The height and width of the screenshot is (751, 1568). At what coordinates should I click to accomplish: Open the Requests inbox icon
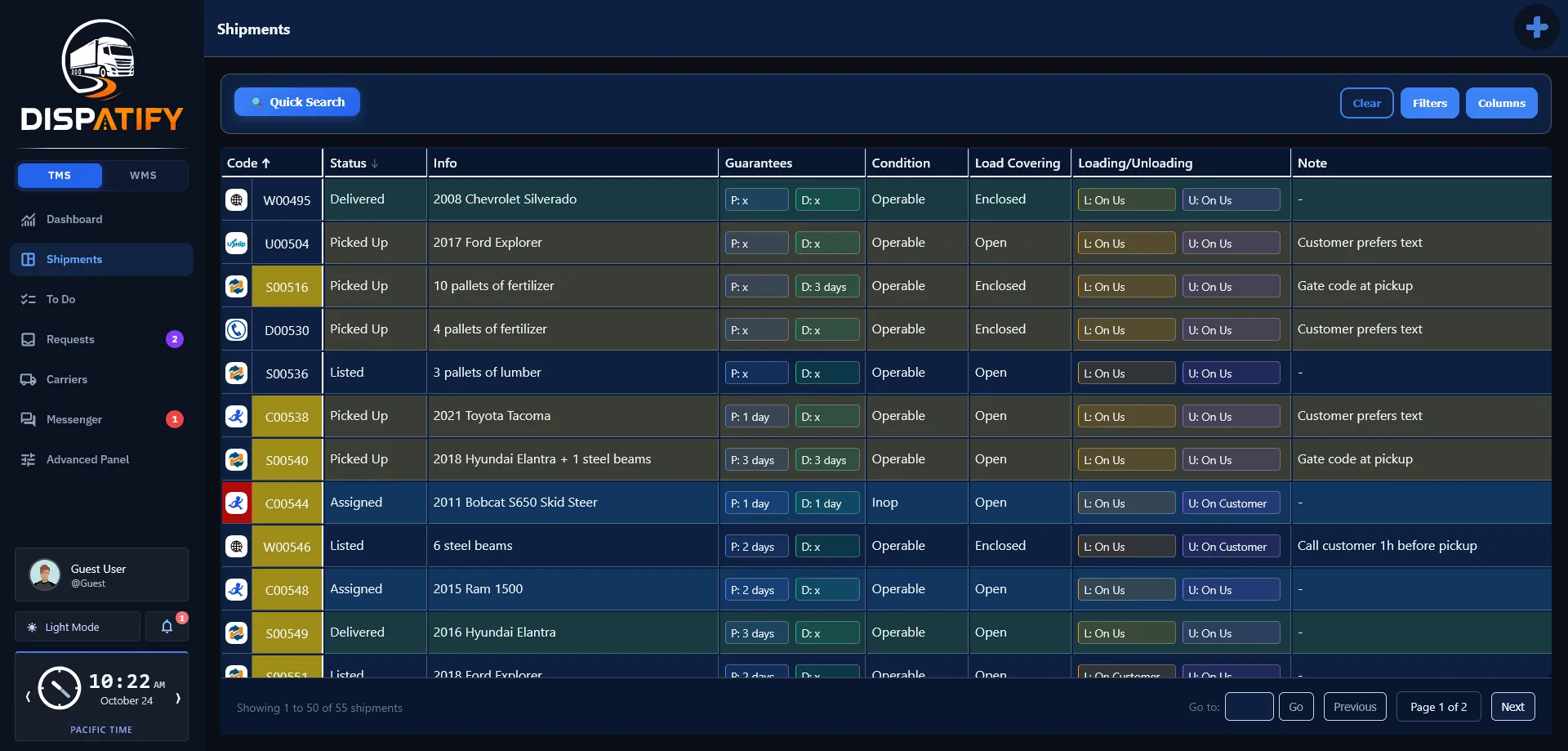[29, 340]
